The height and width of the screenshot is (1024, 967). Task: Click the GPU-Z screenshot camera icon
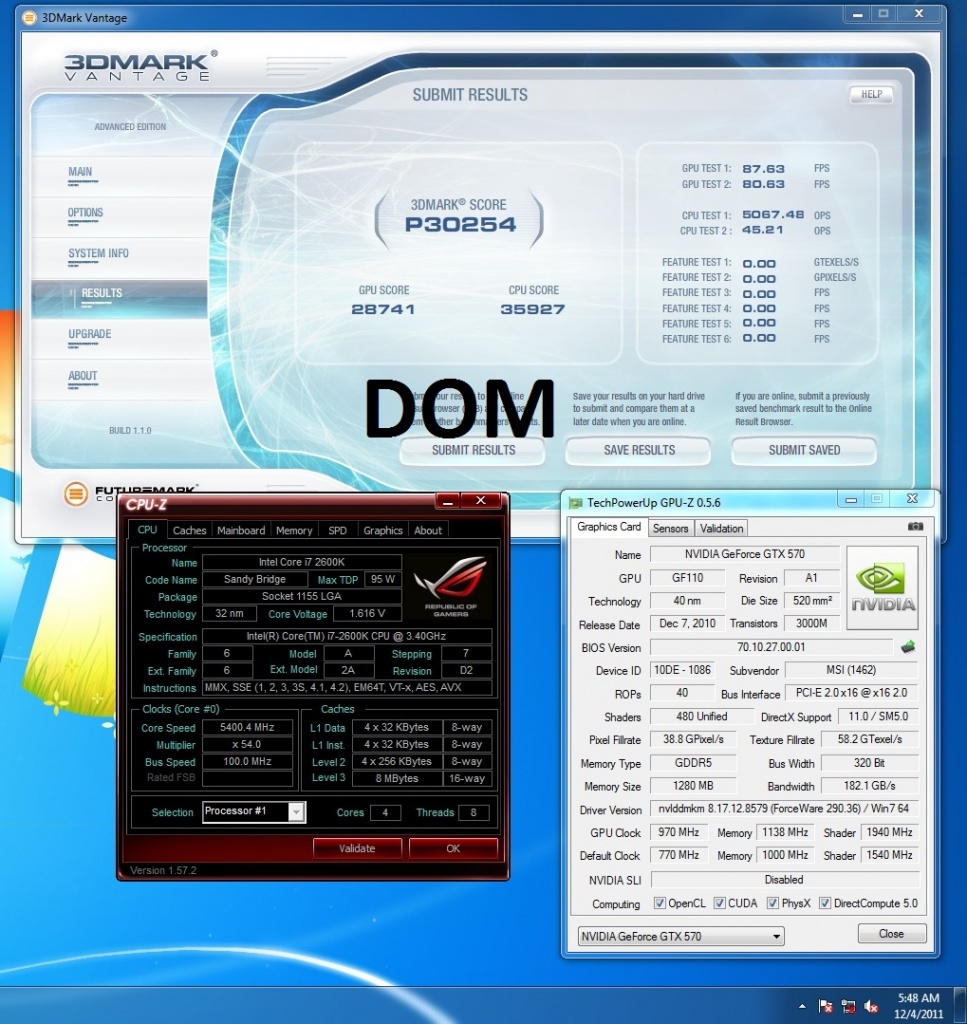coord(915,527)
